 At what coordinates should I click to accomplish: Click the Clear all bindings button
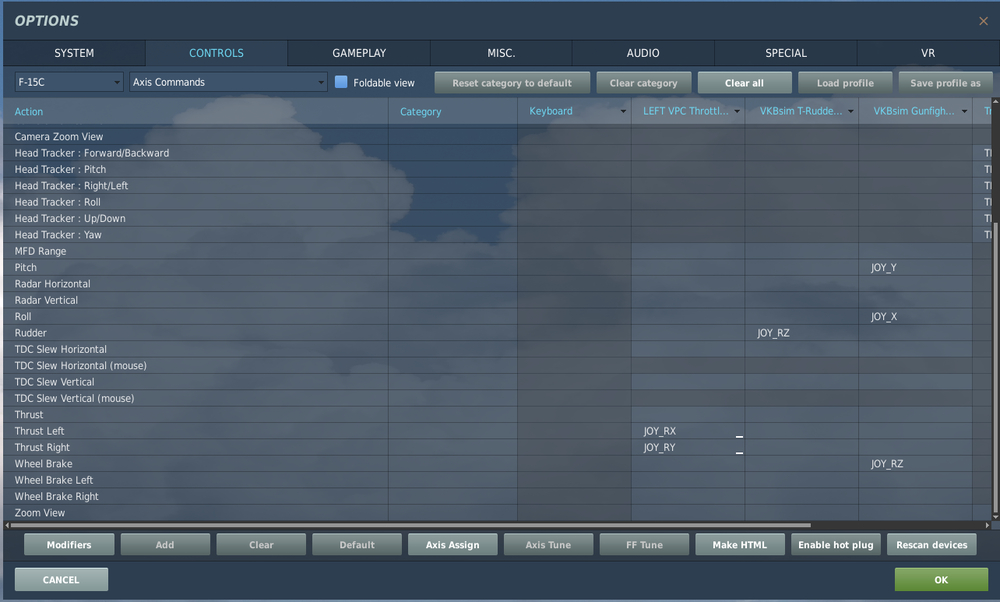(x=744, y=82)
